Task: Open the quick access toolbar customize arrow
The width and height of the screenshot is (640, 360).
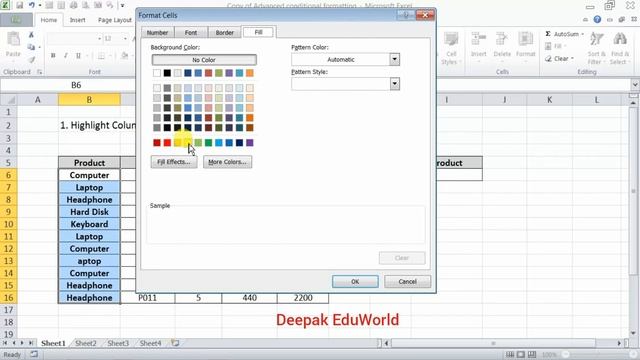Action: (x=122, y=5)
